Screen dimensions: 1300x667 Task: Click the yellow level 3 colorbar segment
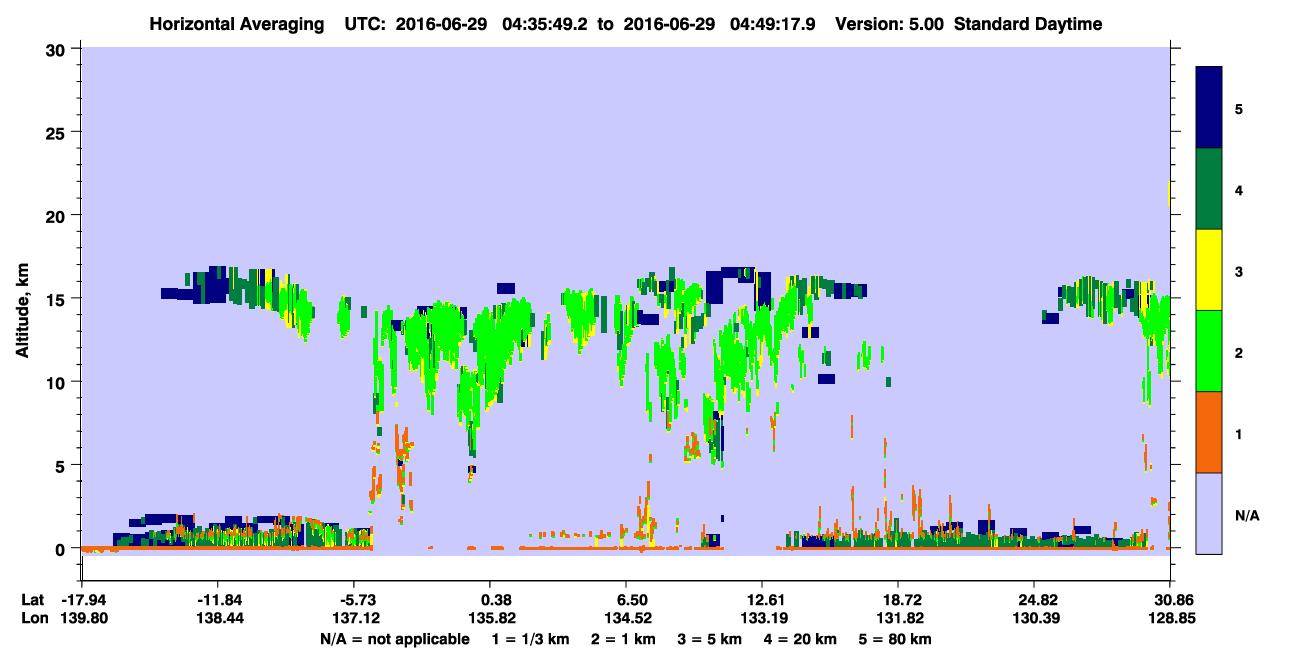click(1209, 270)
